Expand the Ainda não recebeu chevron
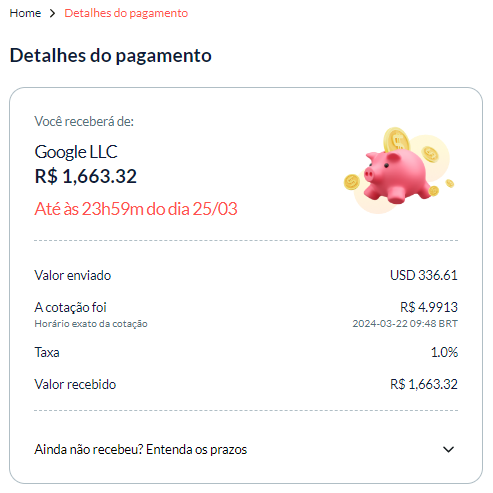493x493 pixels. pyautogui.click(x=448, y=449)
